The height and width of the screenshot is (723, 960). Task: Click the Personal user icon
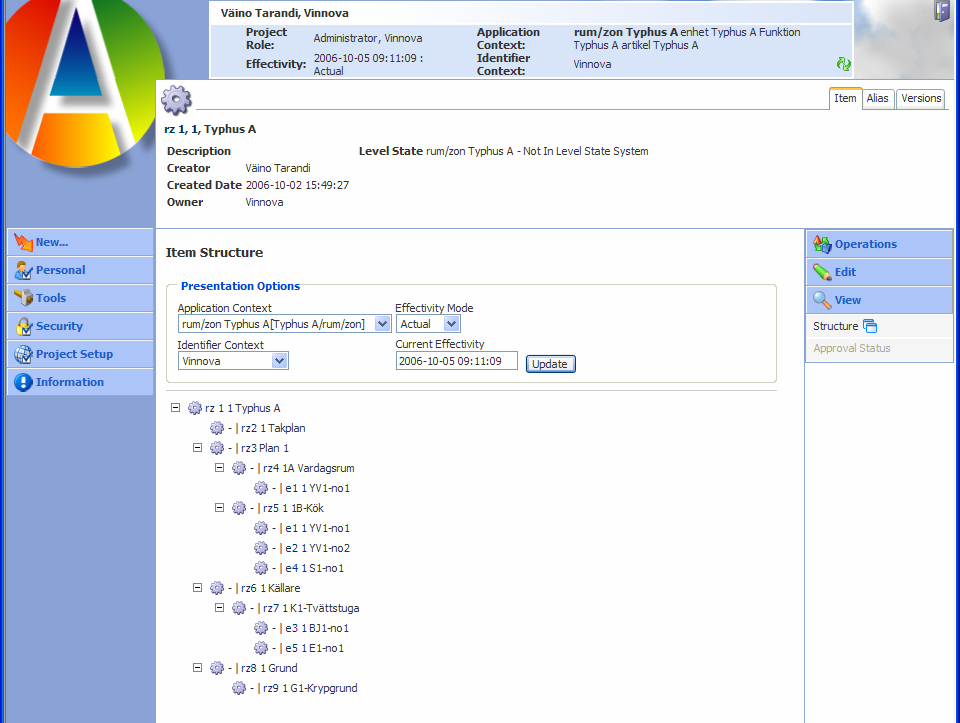coord(23,270)
